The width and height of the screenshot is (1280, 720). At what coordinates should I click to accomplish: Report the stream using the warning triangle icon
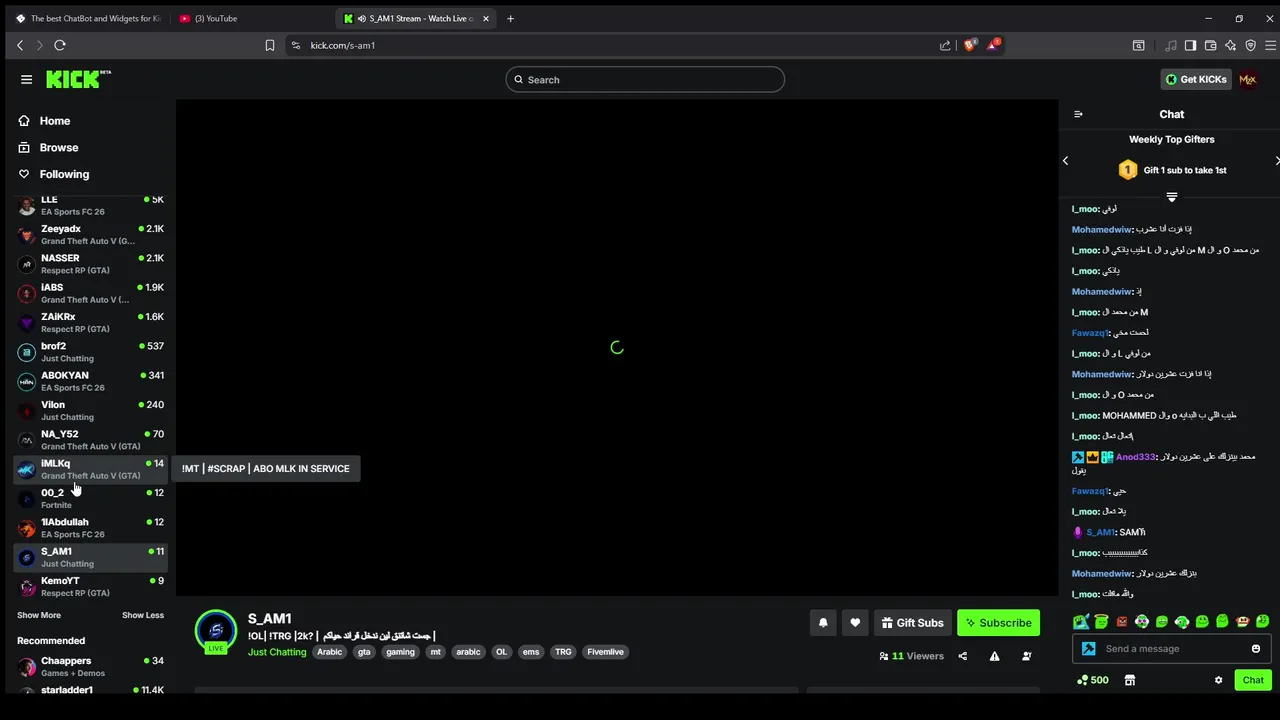pos(994,656)
